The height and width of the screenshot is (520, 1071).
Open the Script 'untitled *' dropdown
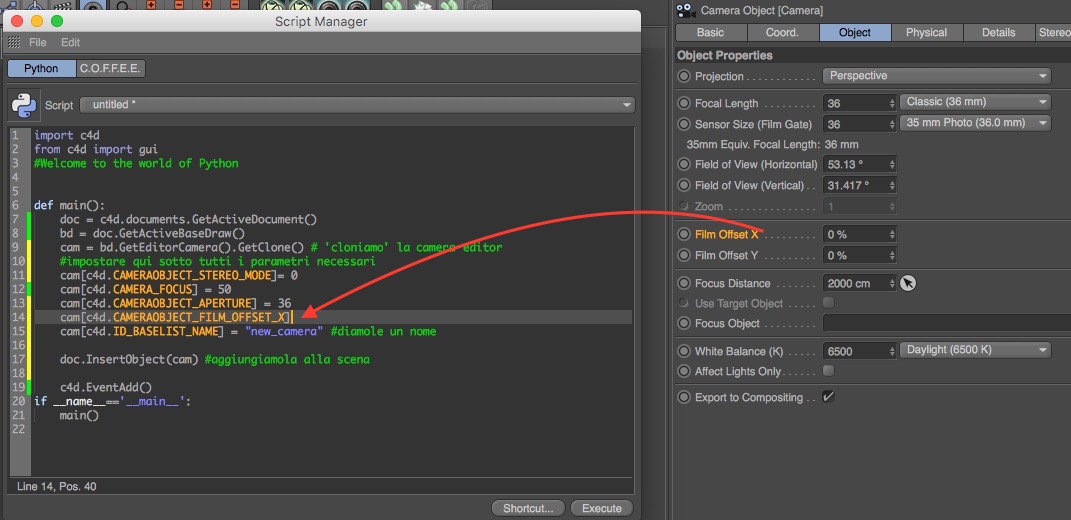[357, 105]
